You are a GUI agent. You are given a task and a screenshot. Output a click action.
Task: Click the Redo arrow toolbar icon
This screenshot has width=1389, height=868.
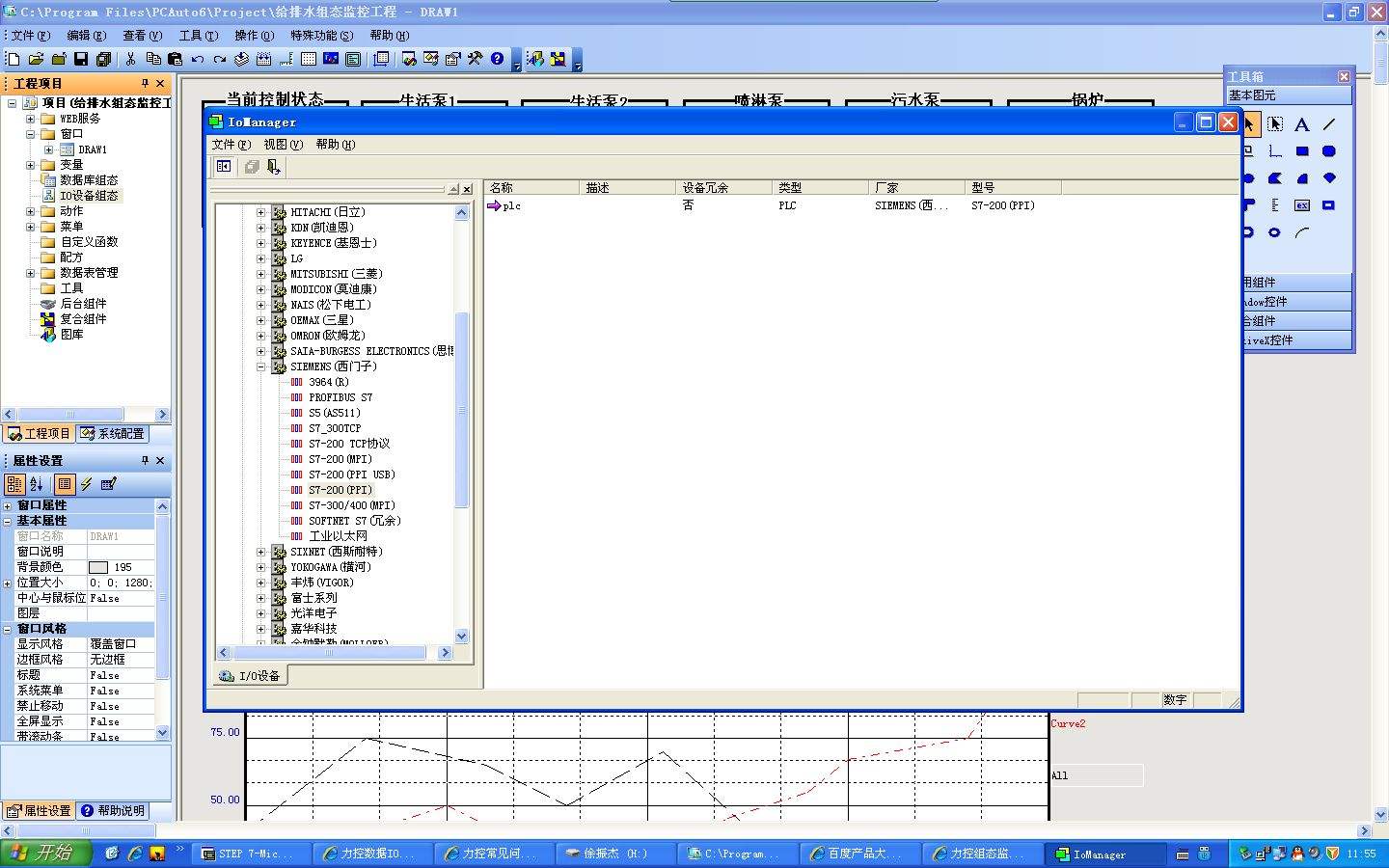220,59
